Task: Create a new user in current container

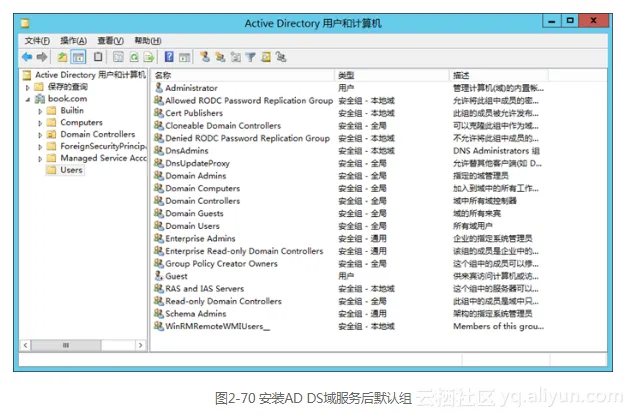Action: pos(205,57)
